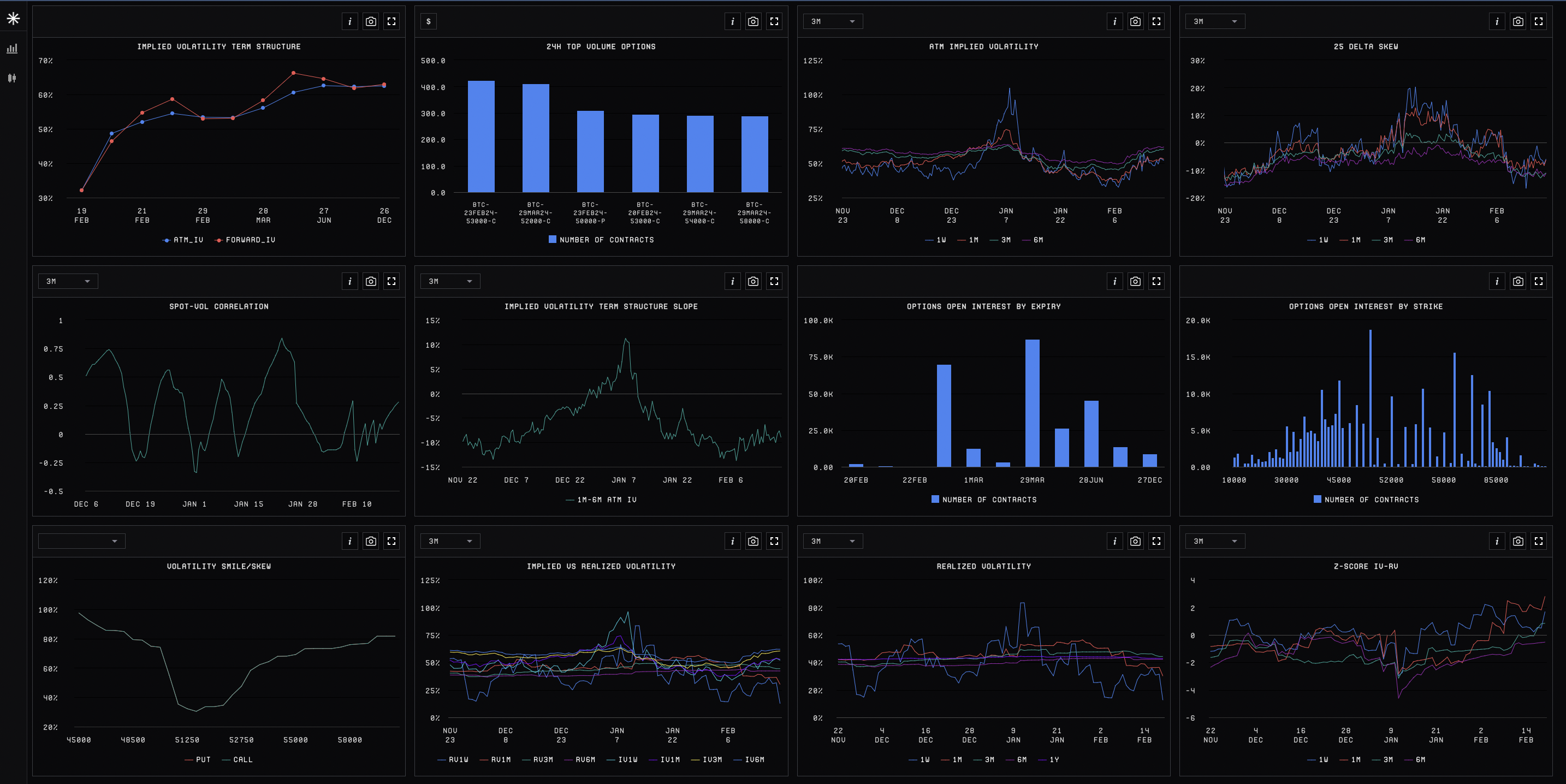Click the $ currency button on the Top Volume panel
Screen dimensions: 1566x784
pos(429,21)
